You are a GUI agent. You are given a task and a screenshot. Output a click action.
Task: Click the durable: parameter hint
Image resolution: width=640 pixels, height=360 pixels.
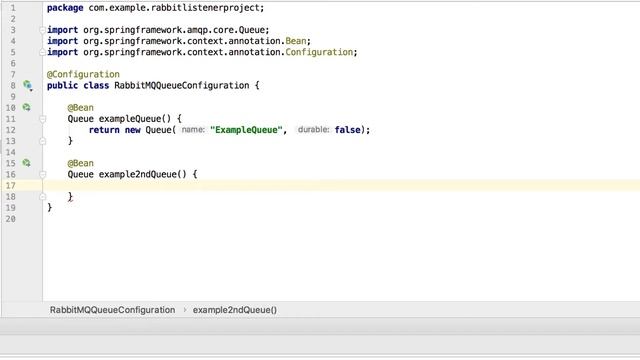tap(313, 130)
